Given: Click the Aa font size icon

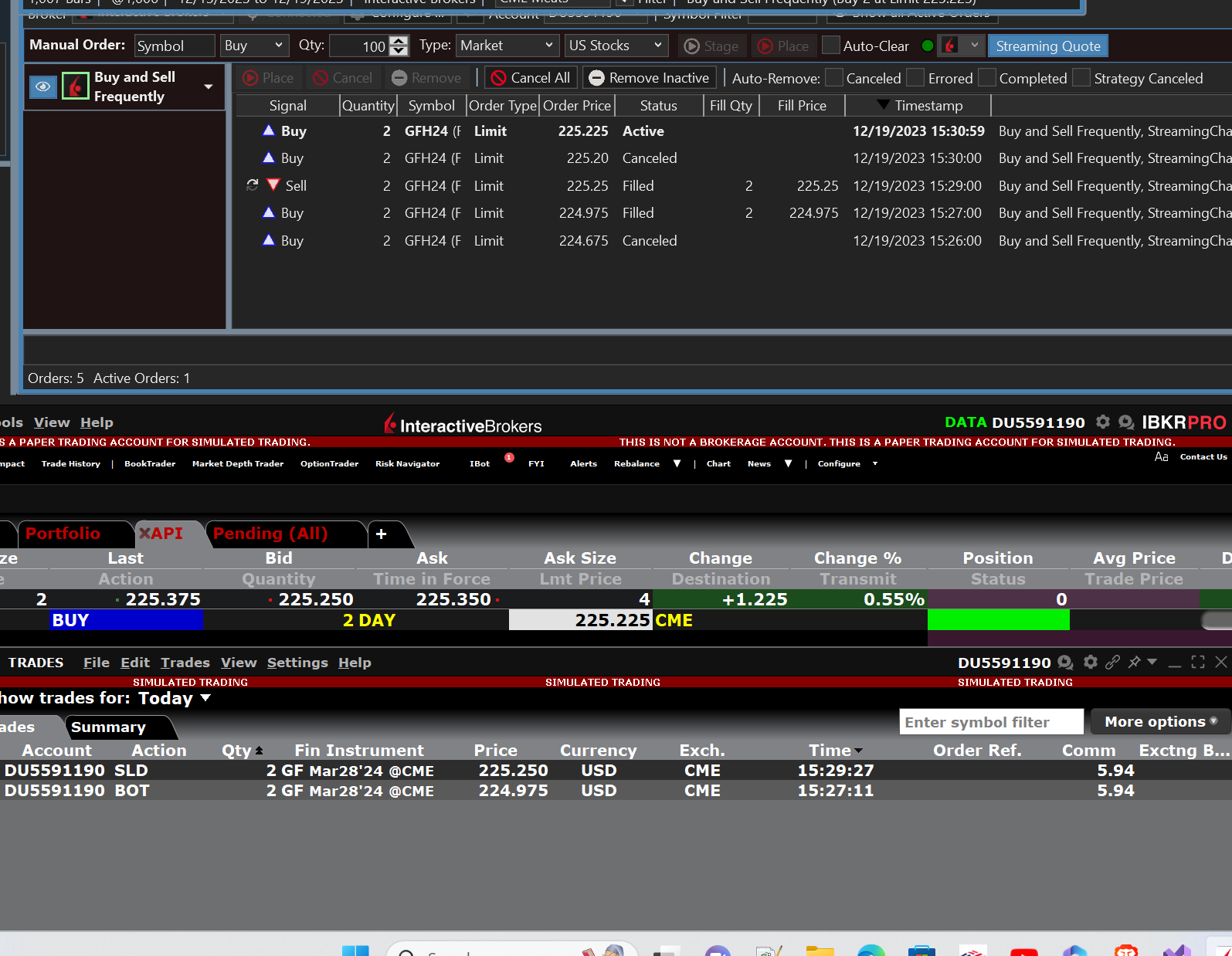Looking at the screenshot, I should 1161,457.
